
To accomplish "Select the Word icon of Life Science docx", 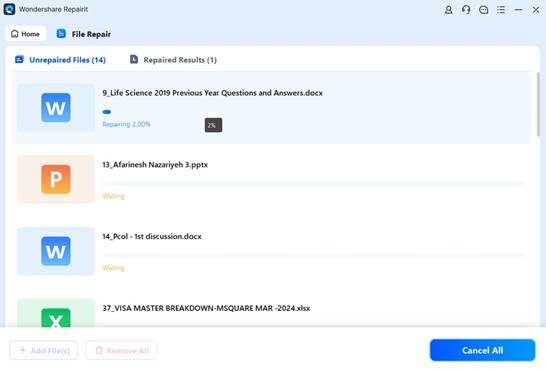I will pos(56,108).
